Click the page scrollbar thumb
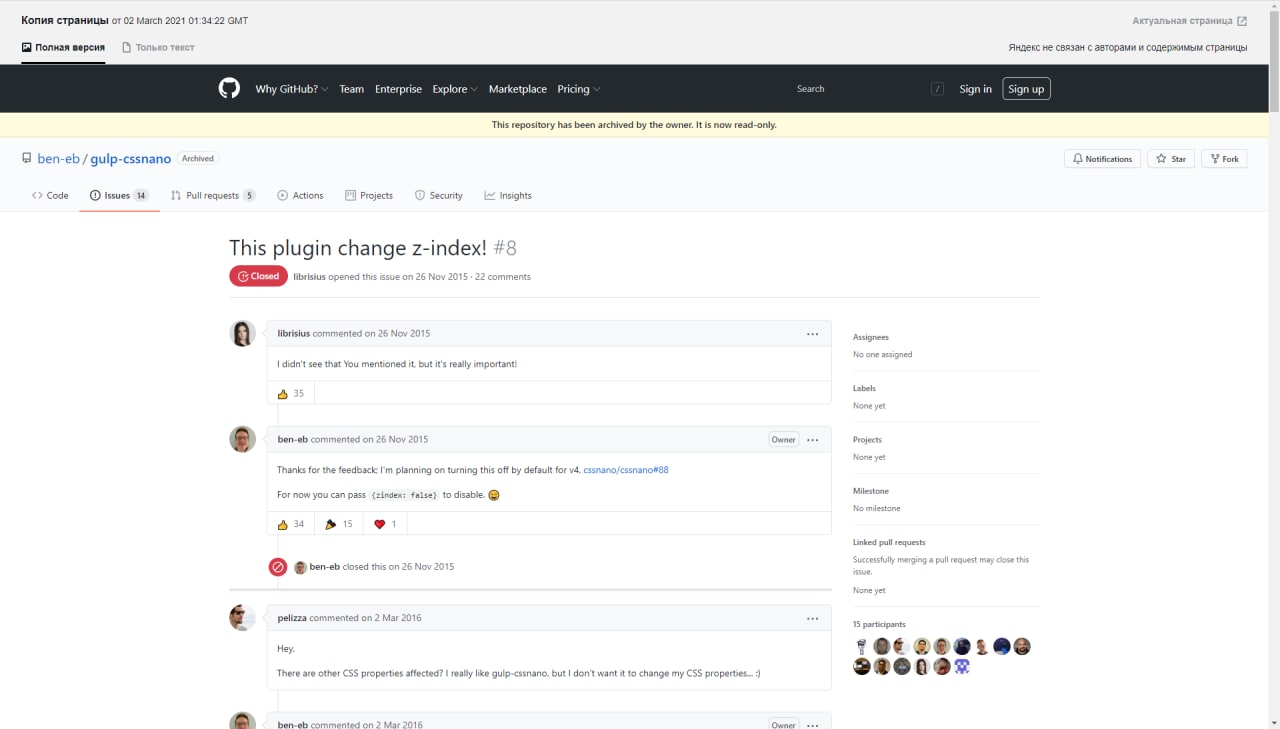 click(x=1274, y=60)
